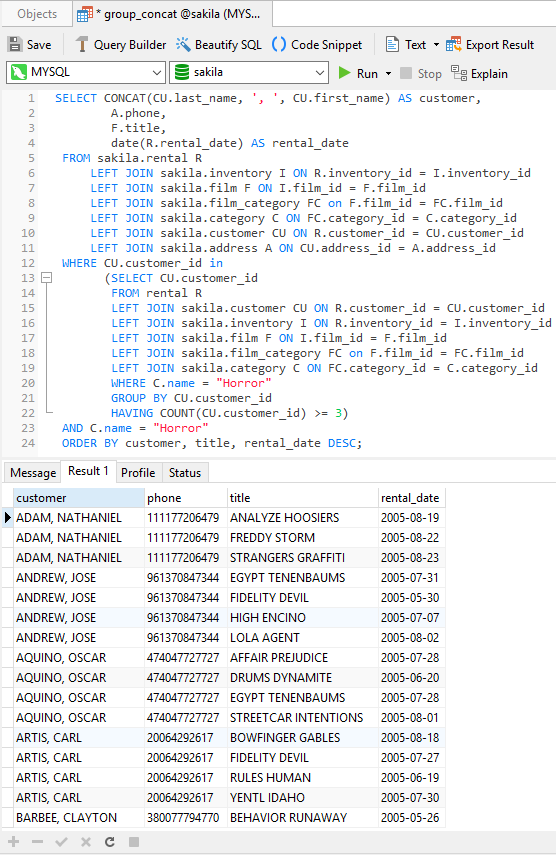Click the apply changes checkmark icon

point(62,842)
